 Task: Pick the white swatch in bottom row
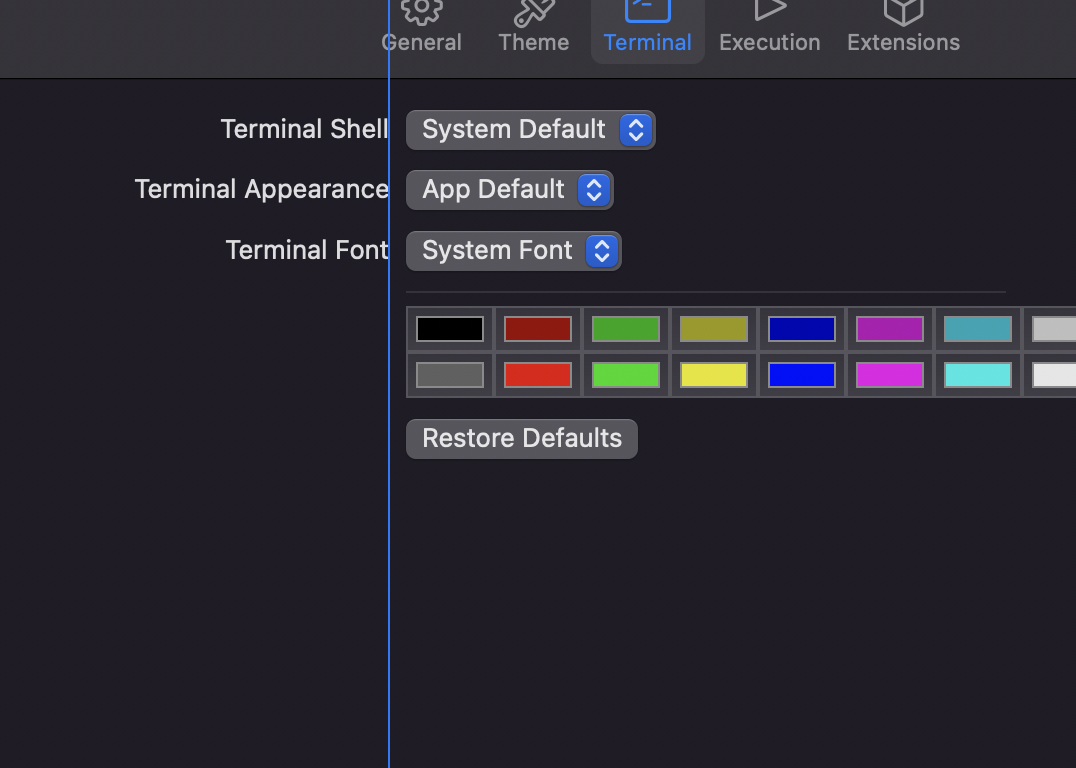(1054, 375)
